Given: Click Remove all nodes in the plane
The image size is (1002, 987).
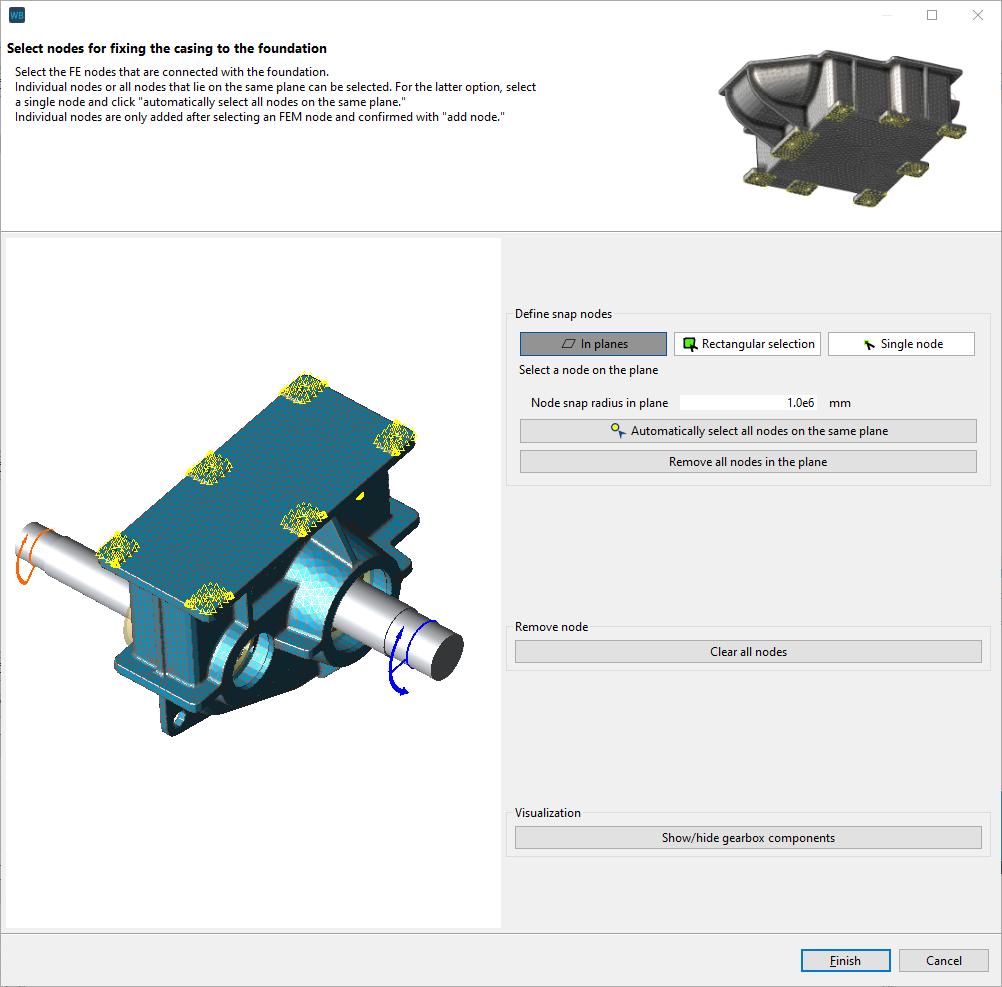Looking at the screenshot, I should click(747, 461).
